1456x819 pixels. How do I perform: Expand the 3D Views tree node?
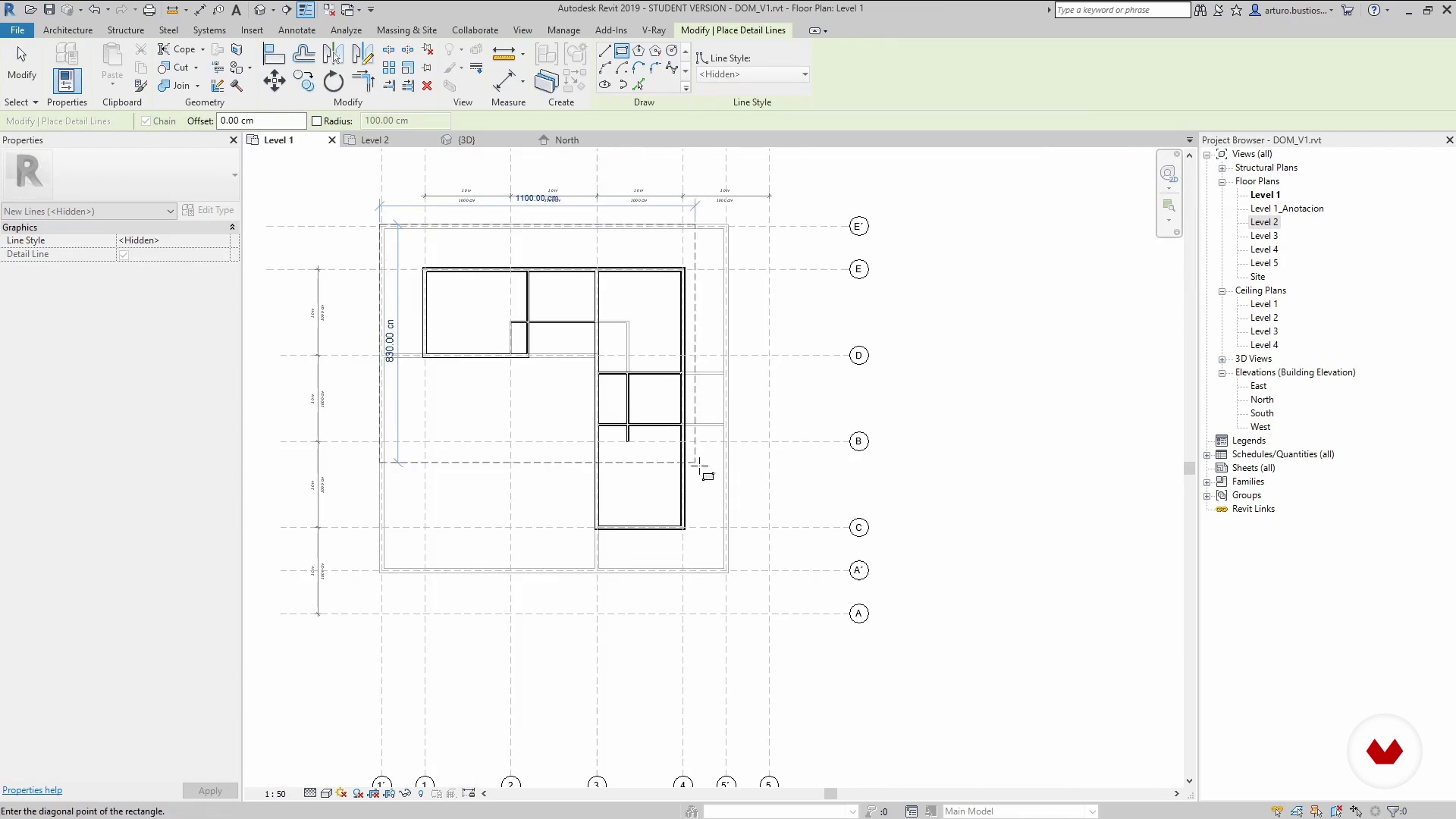(1222, 359)
